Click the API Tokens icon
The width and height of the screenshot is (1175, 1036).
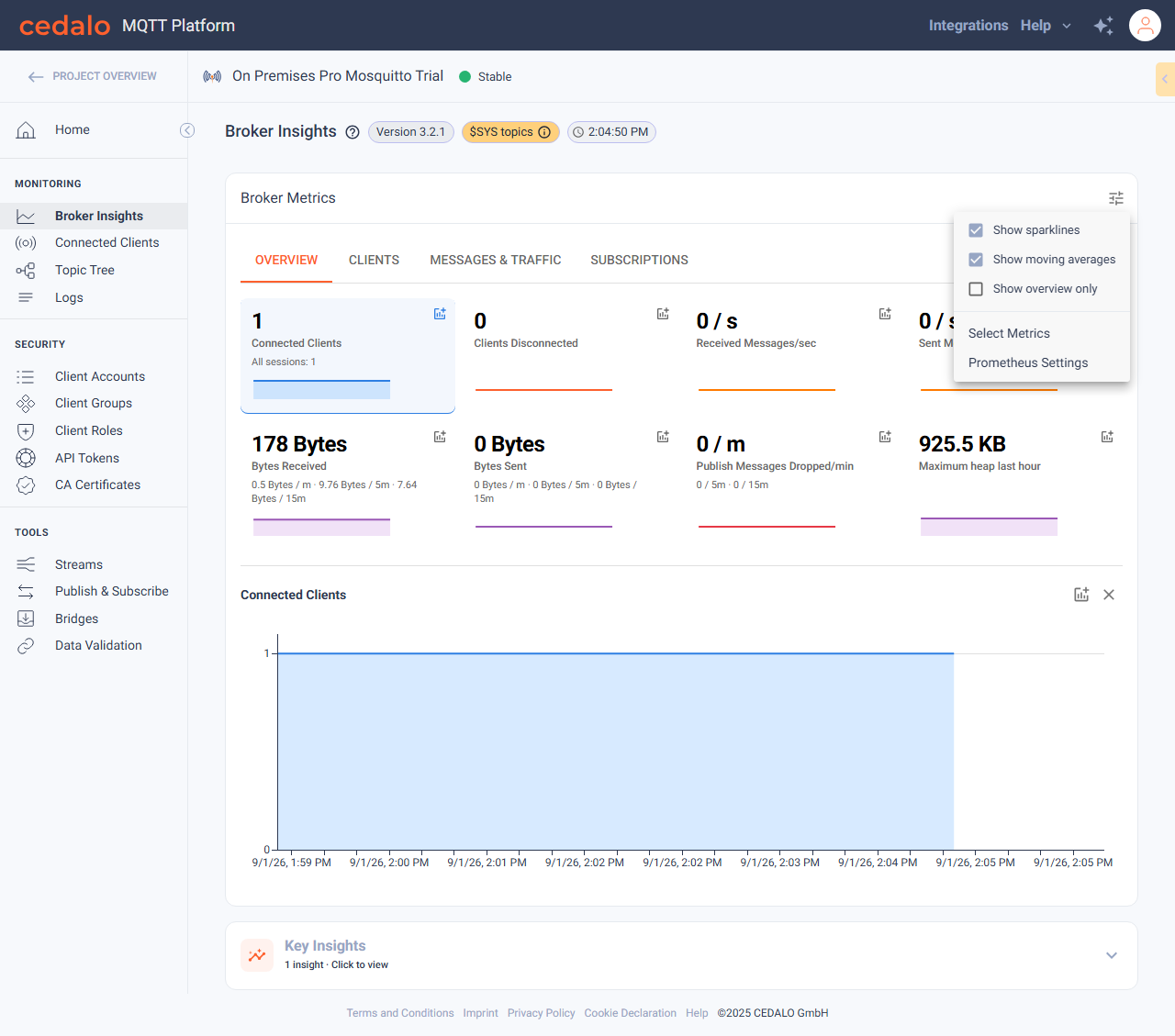click(26, 458)
